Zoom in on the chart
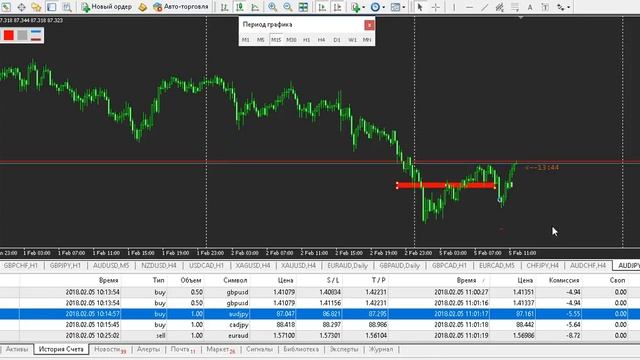 coord(272,7)
